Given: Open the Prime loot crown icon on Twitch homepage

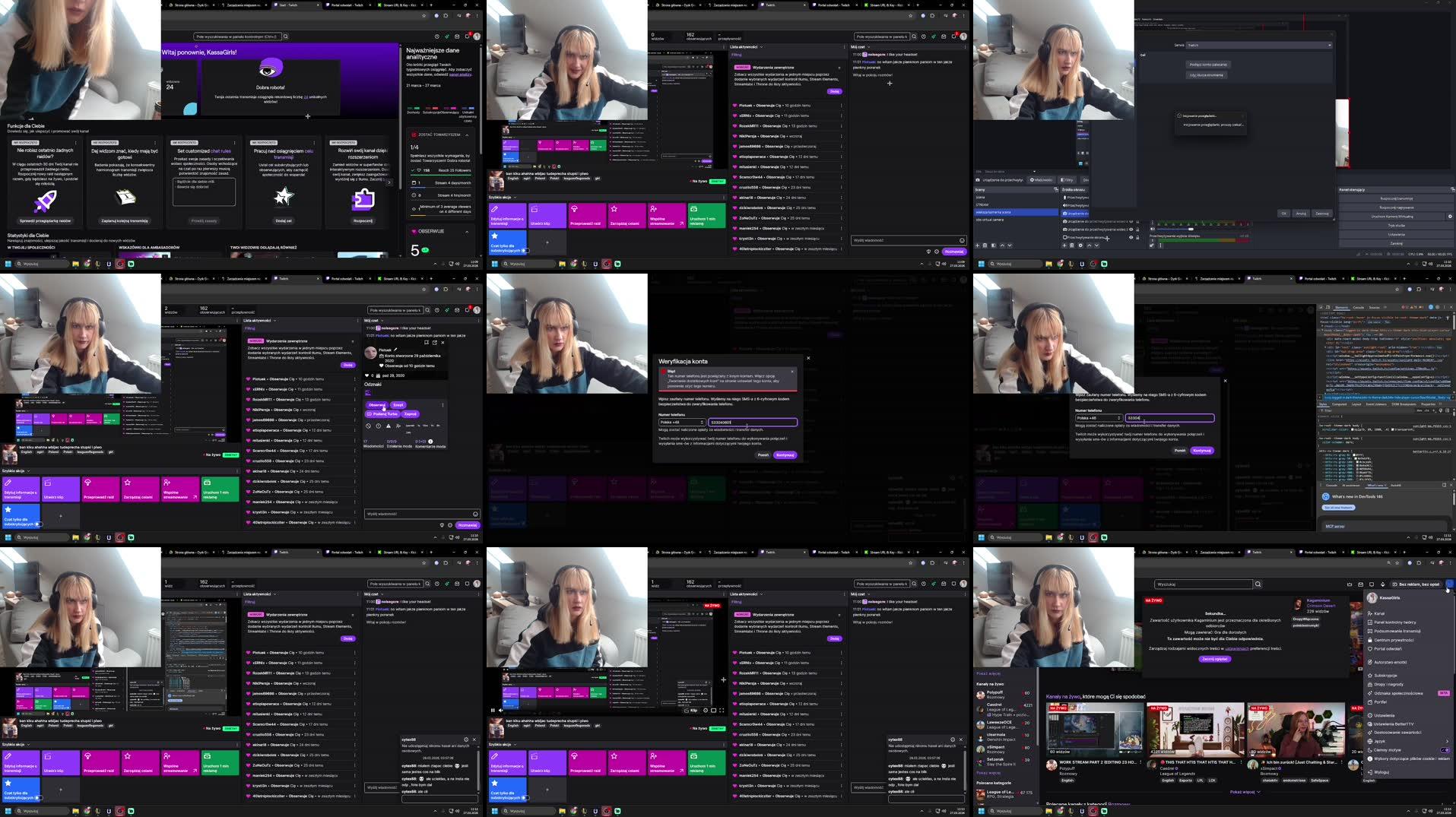Looking at the screenshot, I should pyautogui.click(x=1350, y=584).
